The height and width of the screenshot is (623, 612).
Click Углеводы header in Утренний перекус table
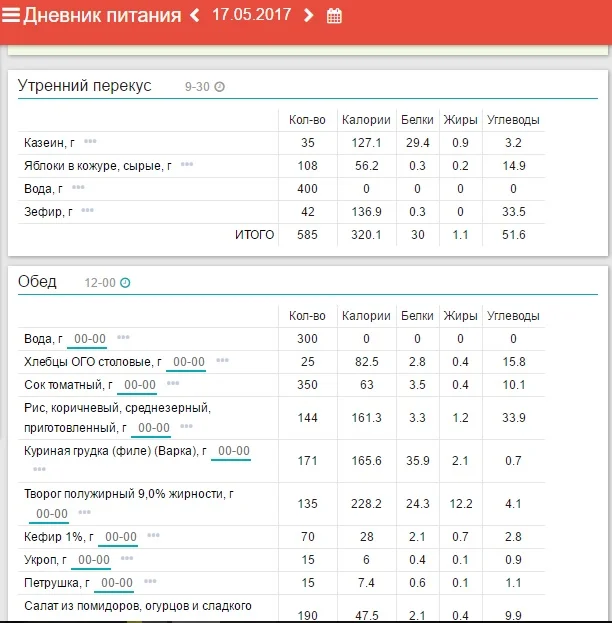pos(513,120)
